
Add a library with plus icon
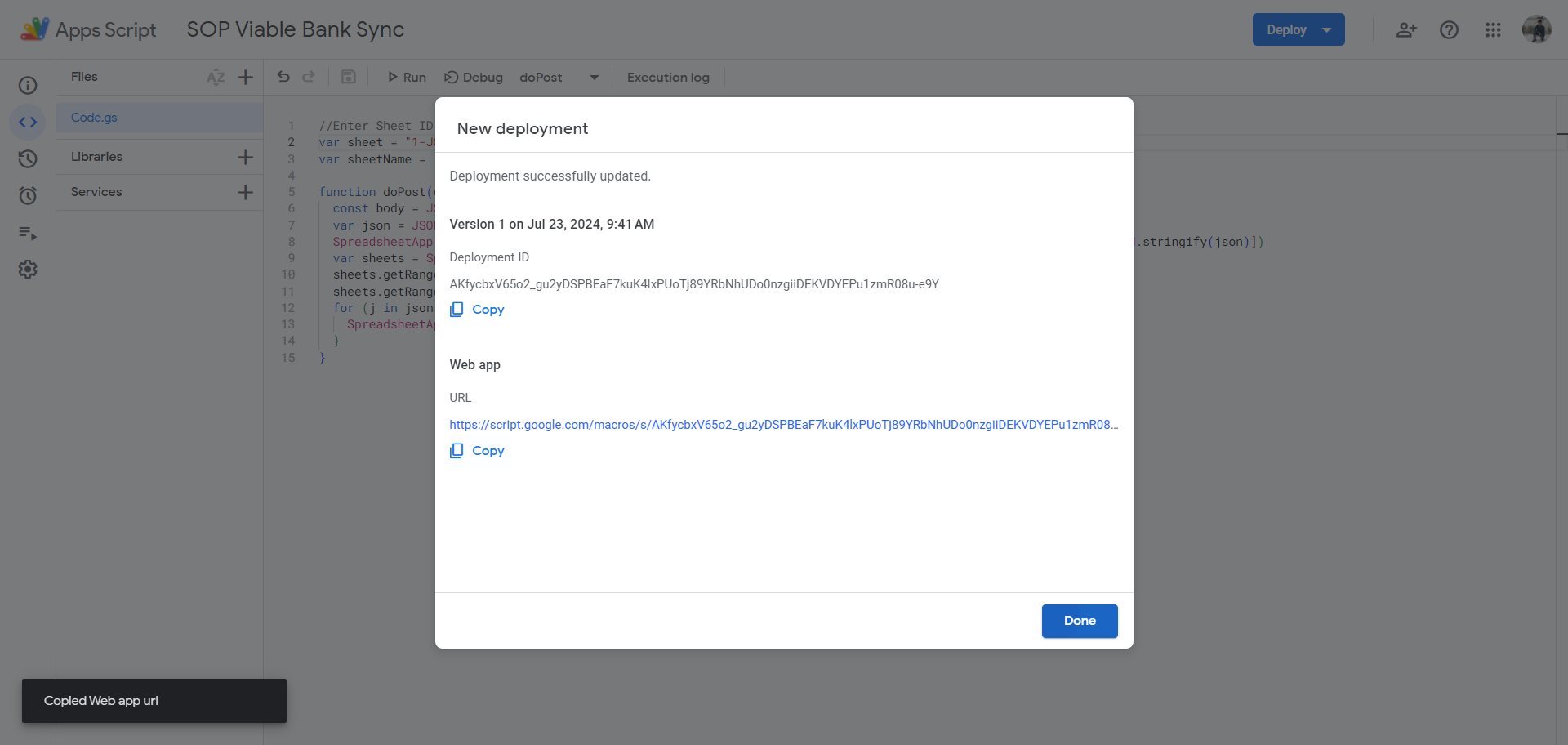(x=245, y=157)
